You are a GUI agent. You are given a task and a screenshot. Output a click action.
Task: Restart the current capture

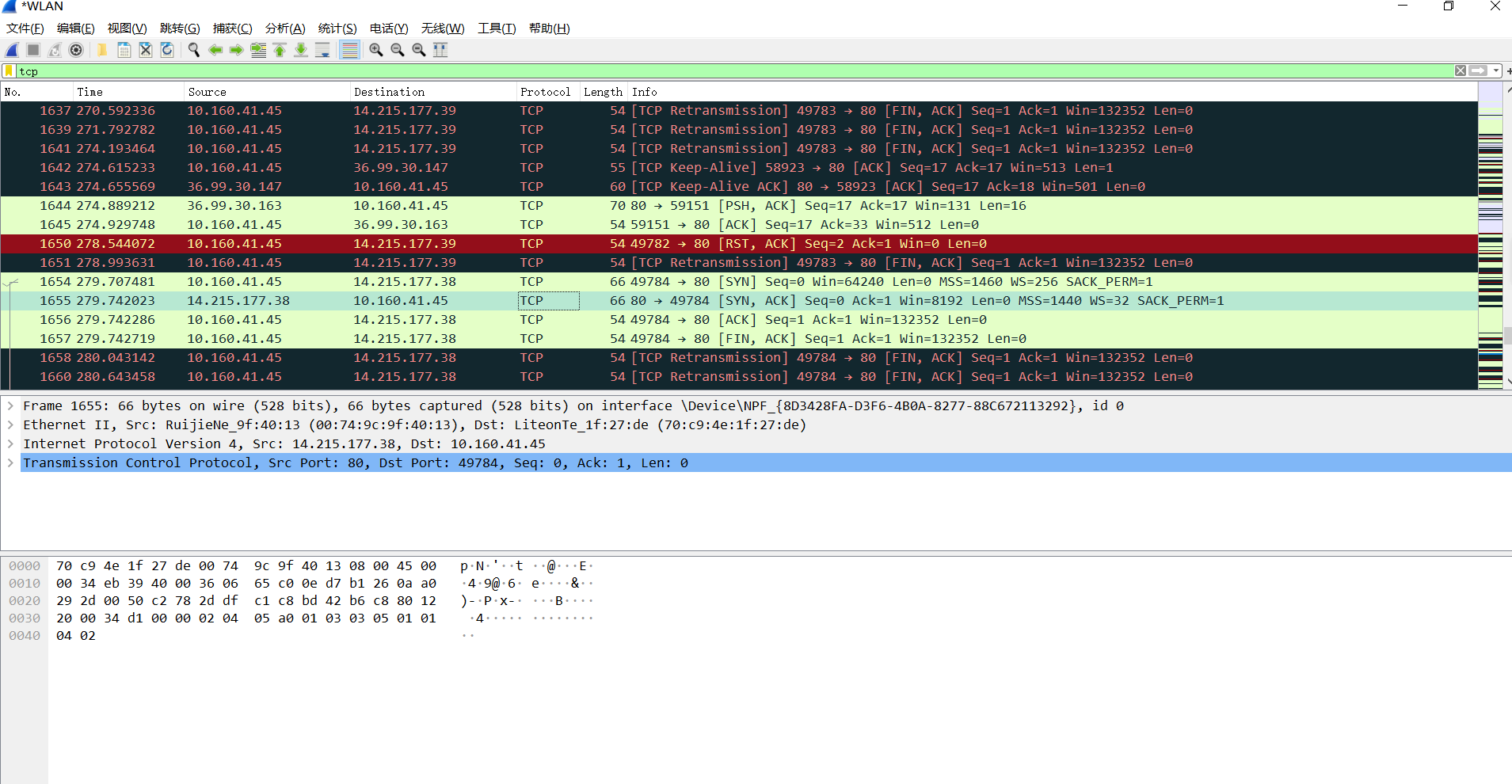pyautogui.click(x=55, y=50)
